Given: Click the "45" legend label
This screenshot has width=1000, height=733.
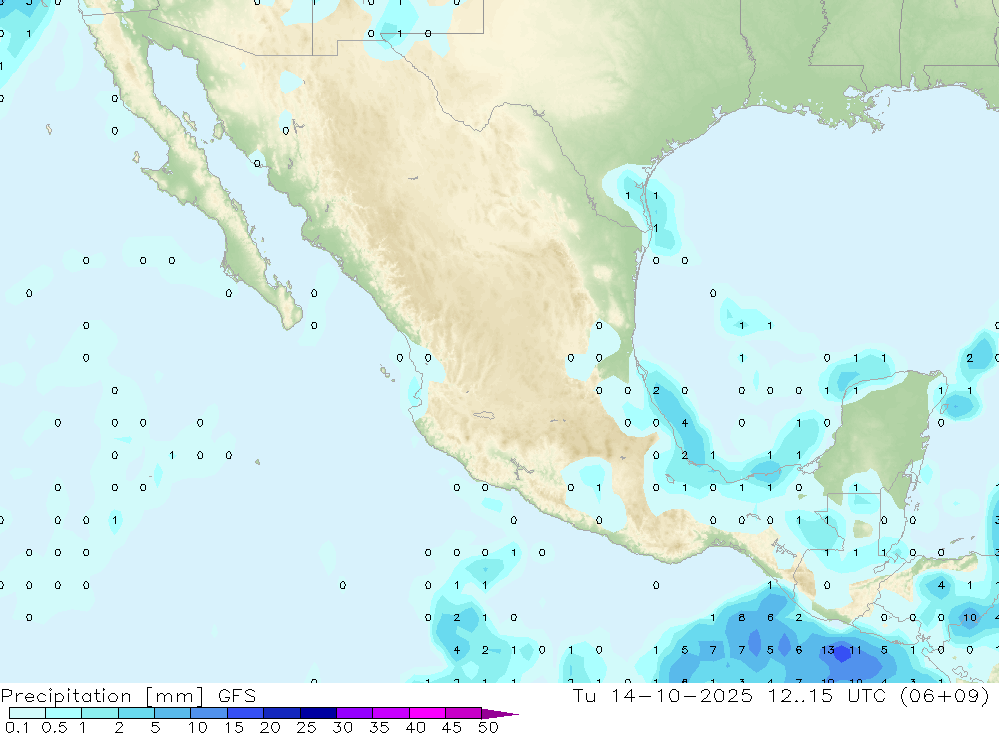Looking at the screenshot, I should pyautogui.click(x=452, y=727).
